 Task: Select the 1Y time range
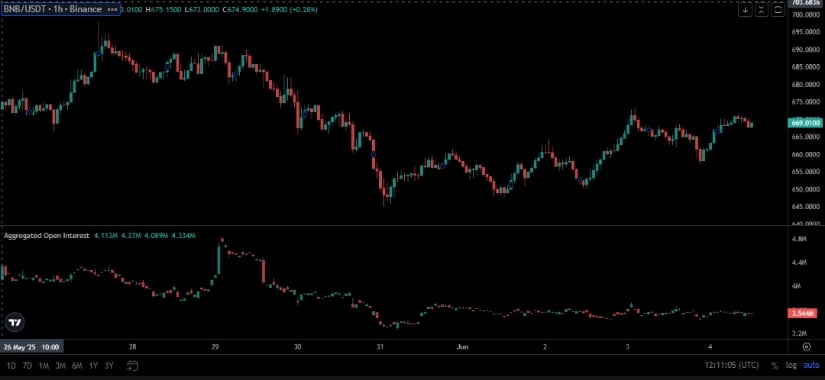[93, 365]
